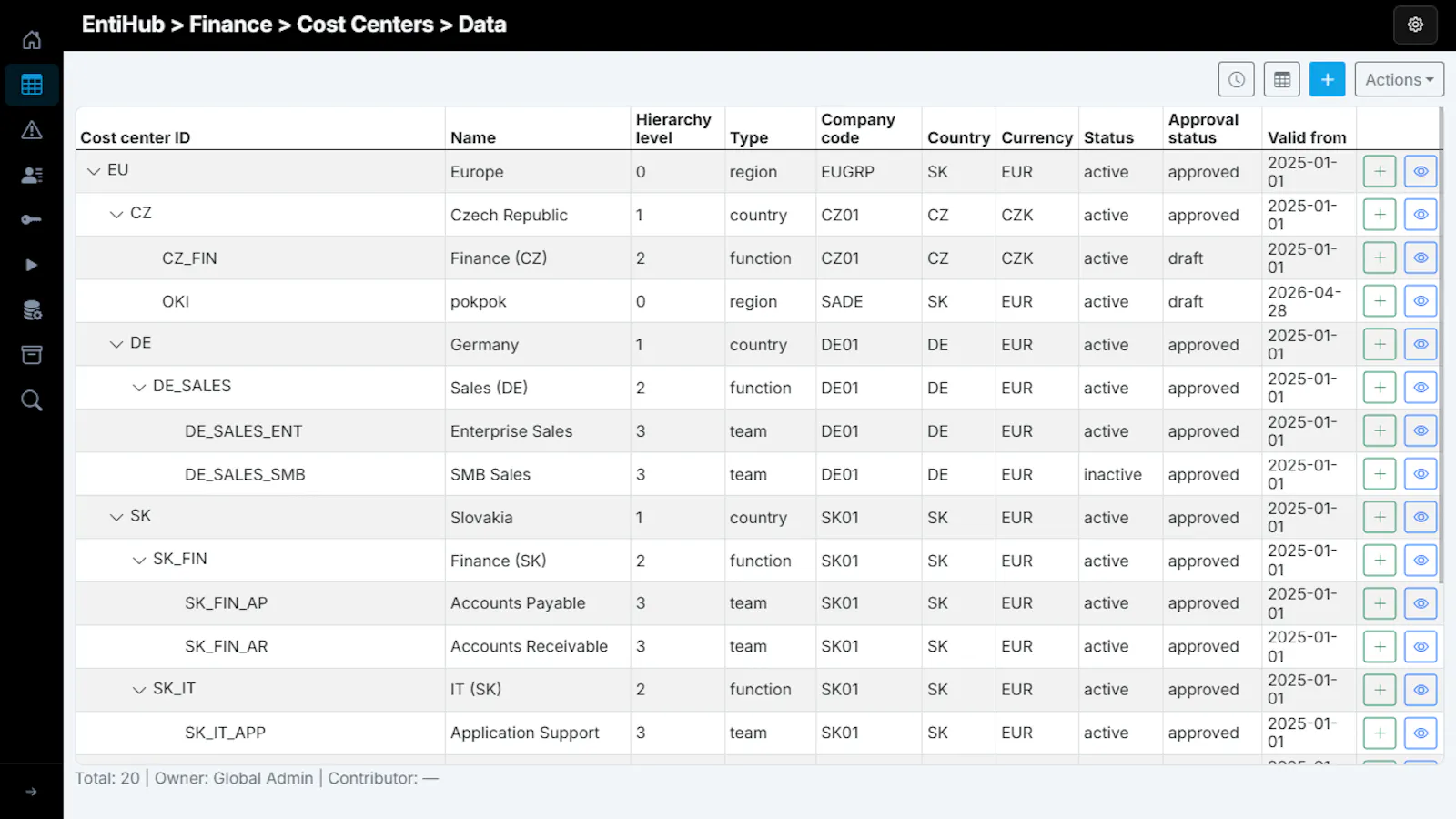Open the history clock toolbar button
This screenshot has height=819, width=1456.
pos(1236,80)
